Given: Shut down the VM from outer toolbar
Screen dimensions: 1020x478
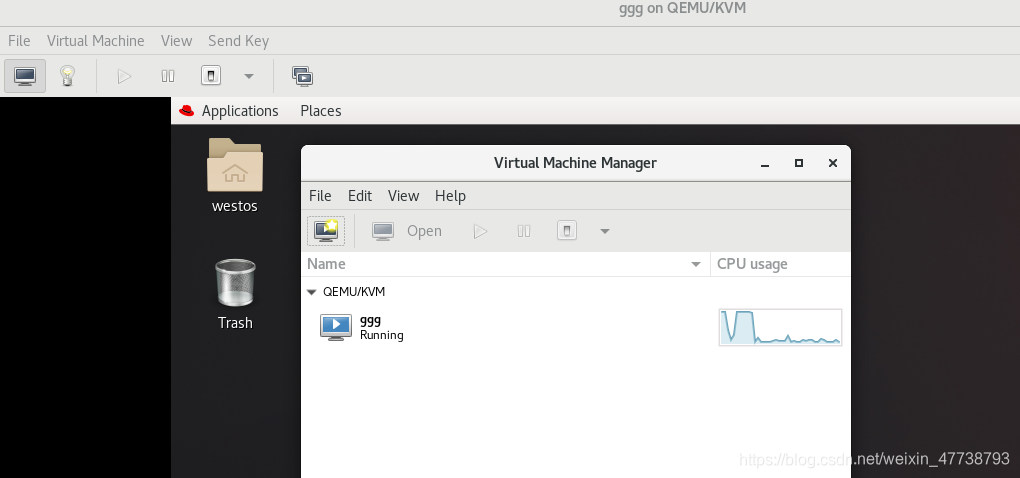Looking at the screenshot, I should click(211, 76).
